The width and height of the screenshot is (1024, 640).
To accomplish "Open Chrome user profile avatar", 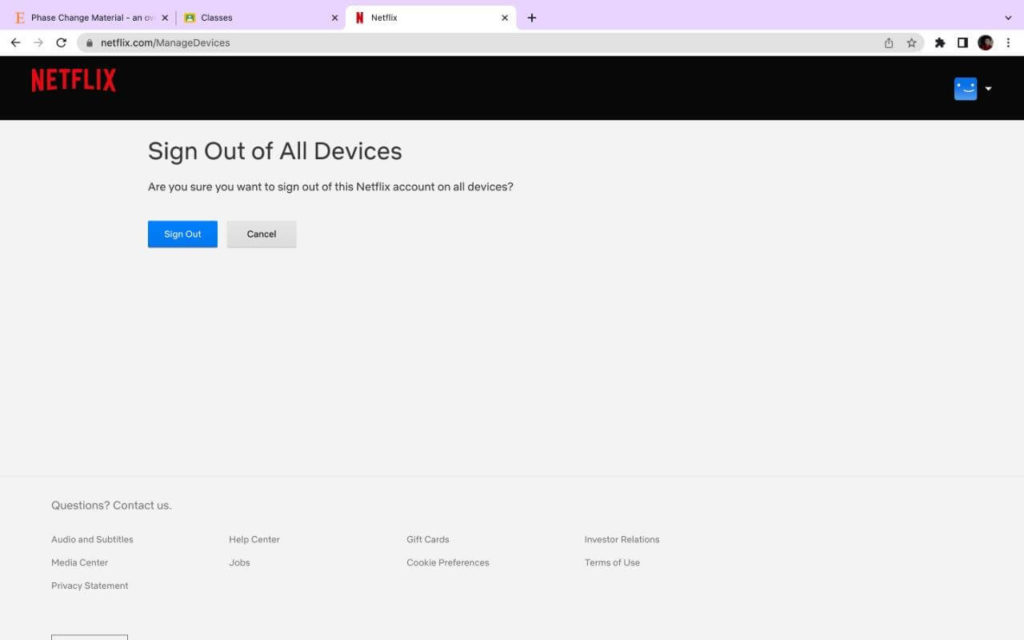I will click(985, 42).
